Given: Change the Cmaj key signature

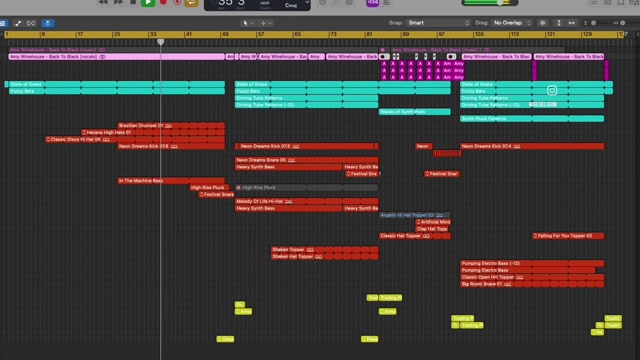Looking at the screenshot, I should pyautogui.click(x=291, y=5).
